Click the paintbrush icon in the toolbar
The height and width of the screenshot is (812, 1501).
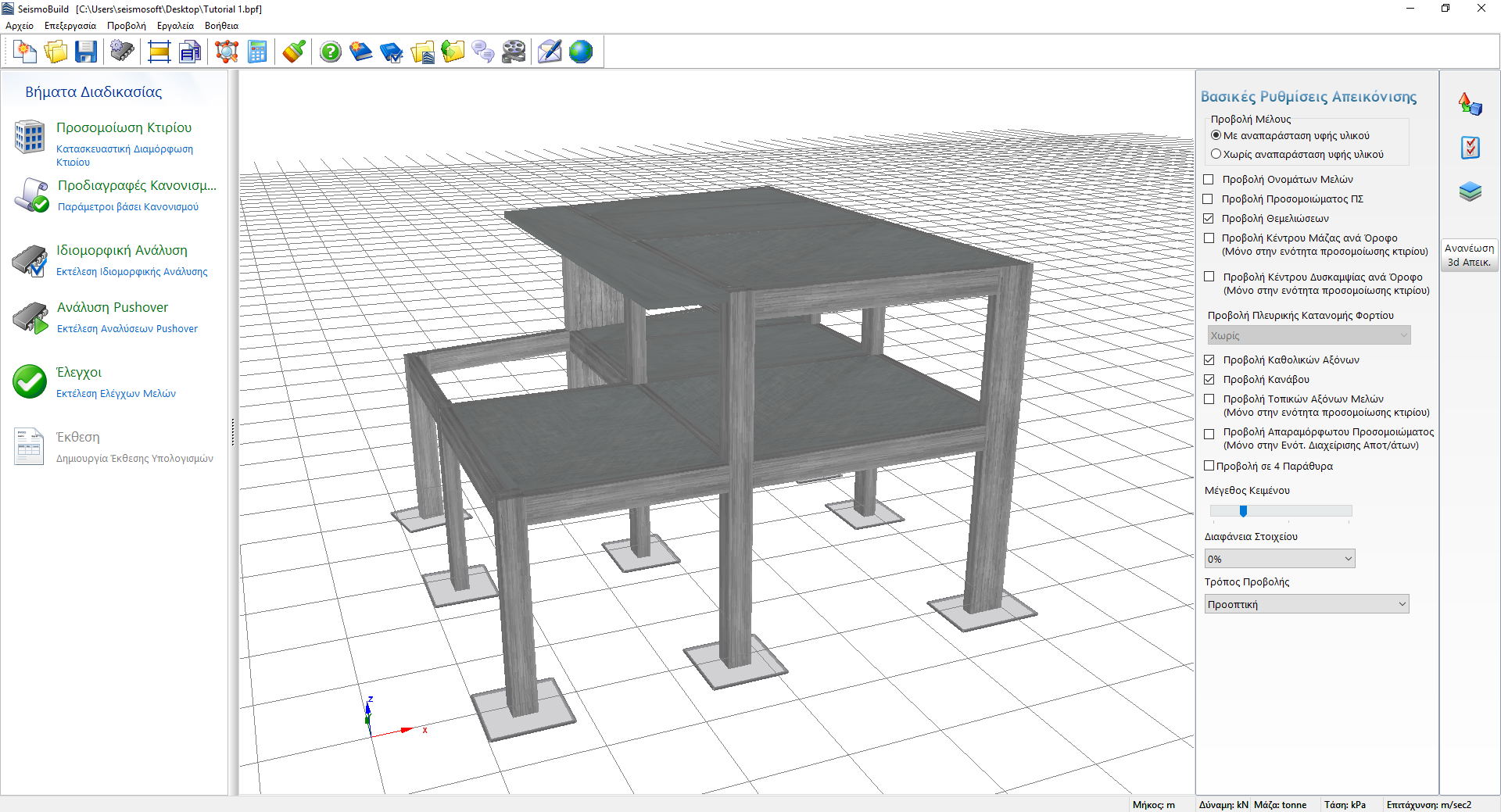pos(294,52)
